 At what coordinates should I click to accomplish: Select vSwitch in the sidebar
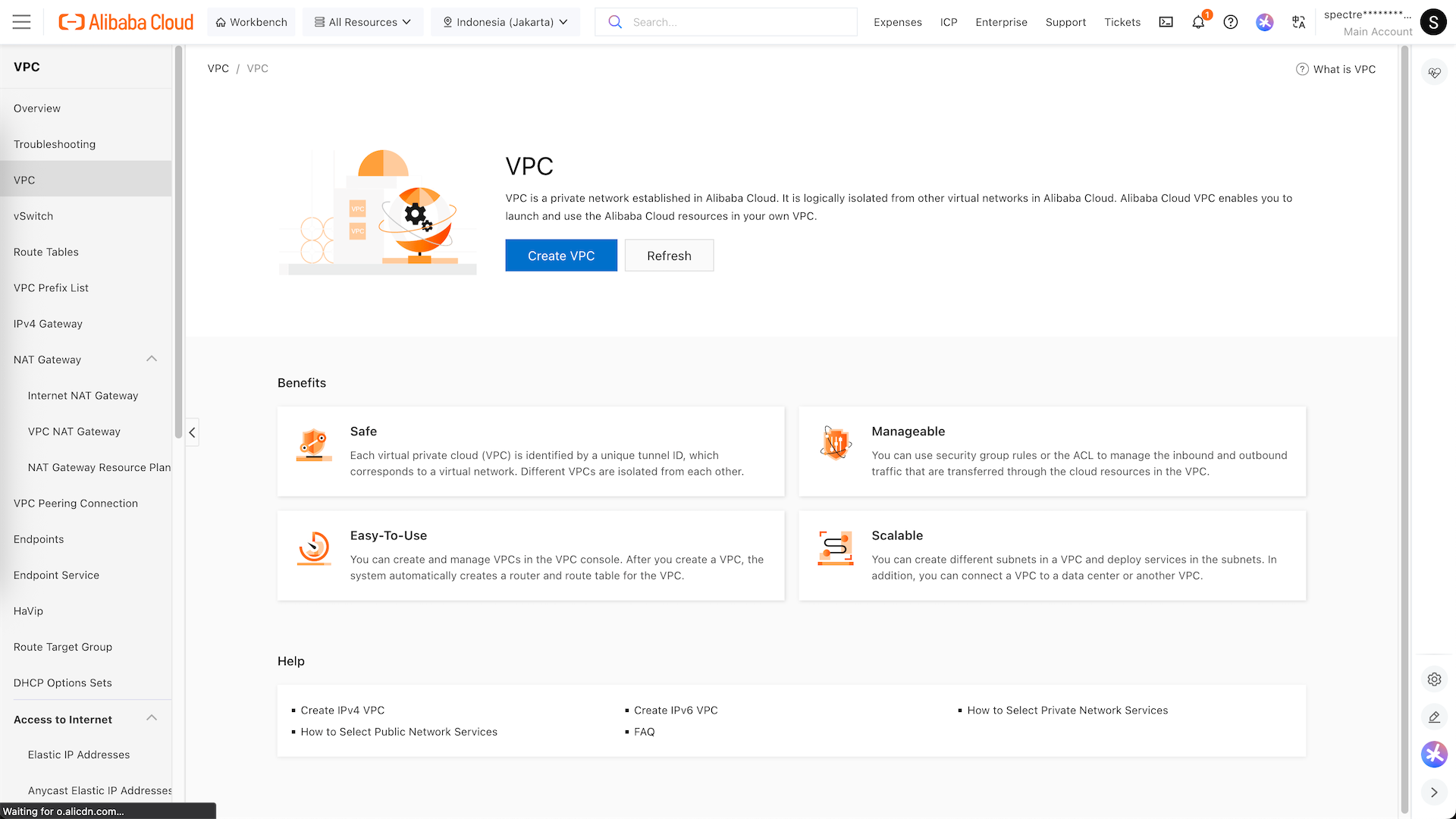pos(33,216)
